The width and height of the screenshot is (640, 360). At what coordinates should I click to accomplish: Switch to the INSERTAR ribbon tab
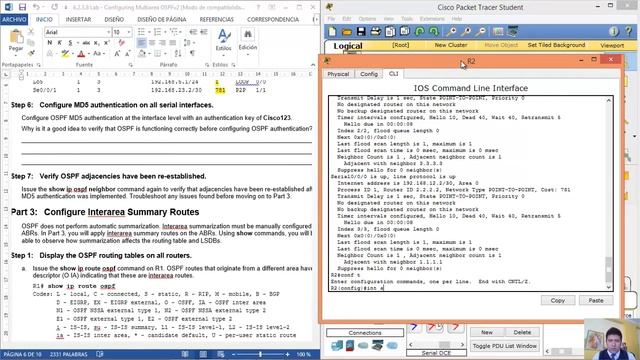(x=78, y=19)
